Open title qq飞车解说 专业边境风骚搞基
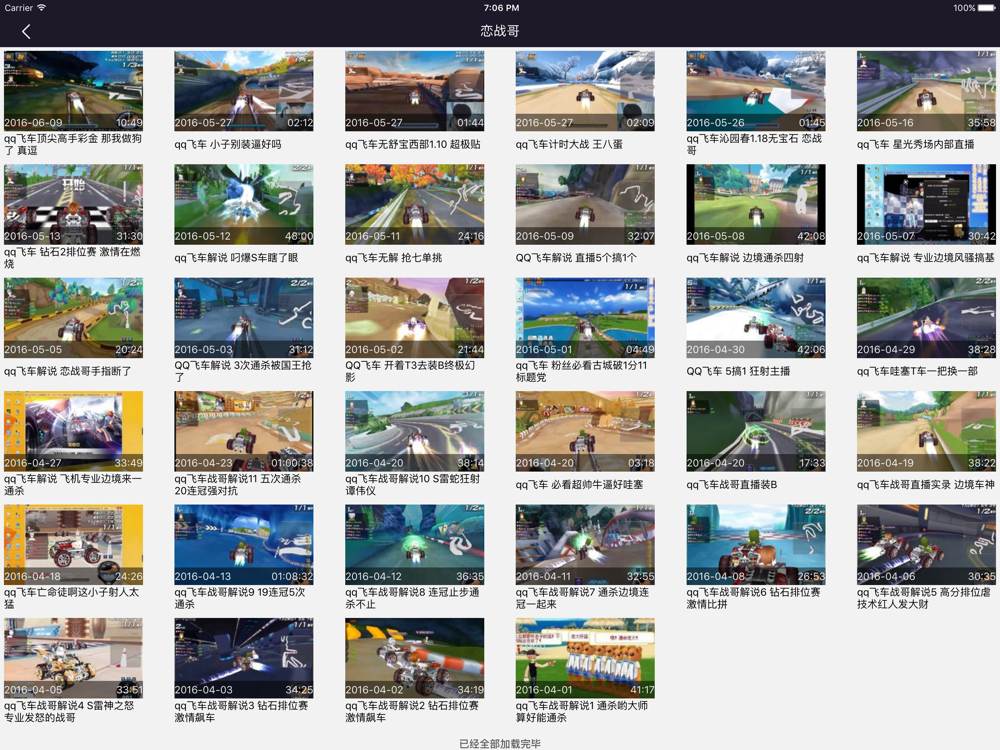1000x750 pixels. point(925,258)
